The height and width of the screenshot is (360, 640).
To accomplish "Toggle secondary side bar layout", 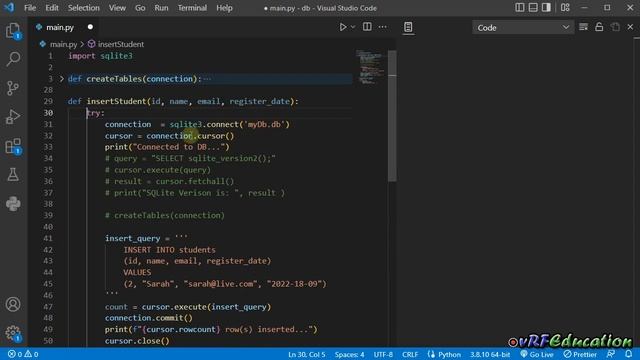I will (x=546, y=8).
